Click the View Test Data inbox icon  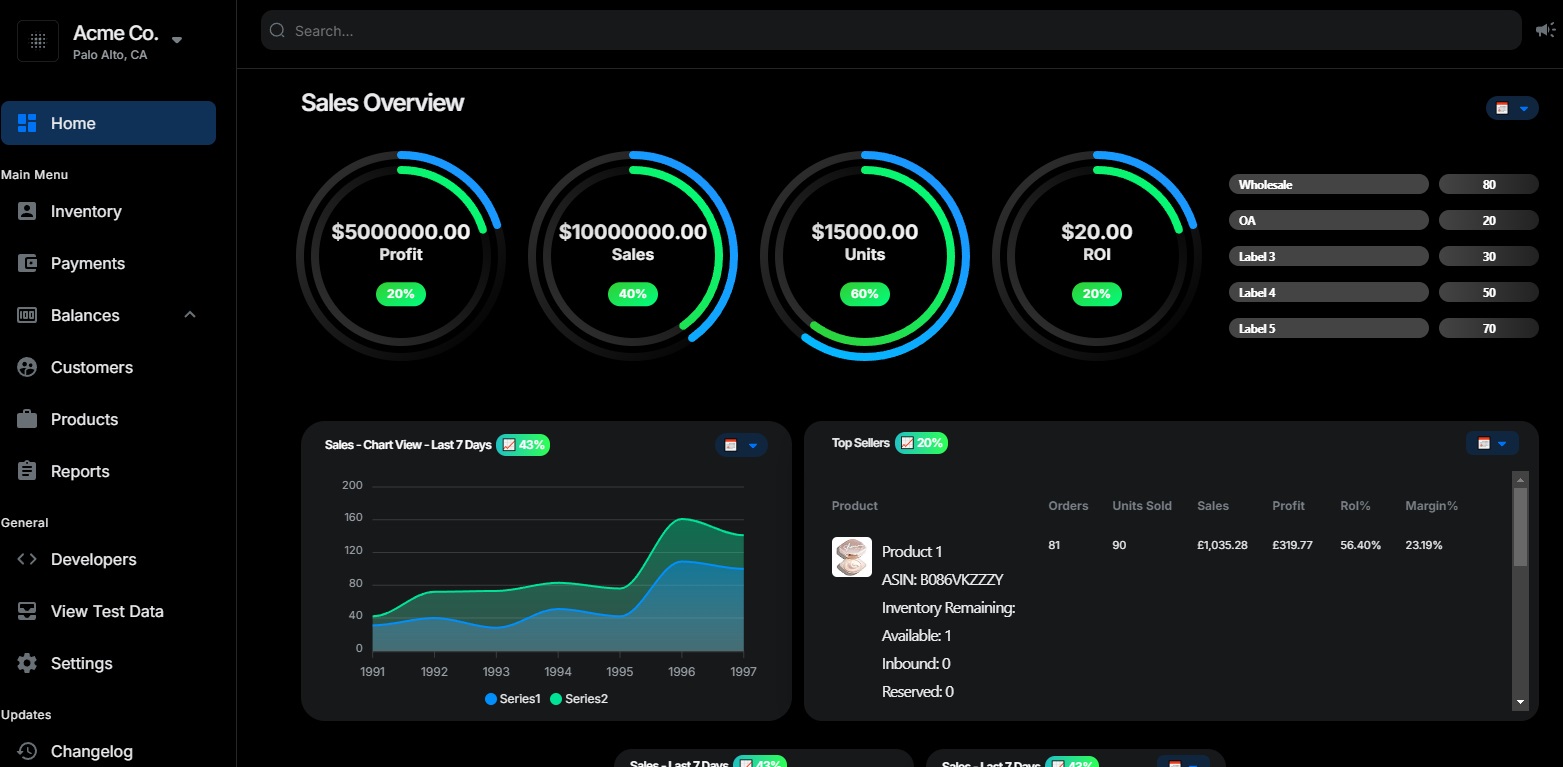[x=27, y=611]
